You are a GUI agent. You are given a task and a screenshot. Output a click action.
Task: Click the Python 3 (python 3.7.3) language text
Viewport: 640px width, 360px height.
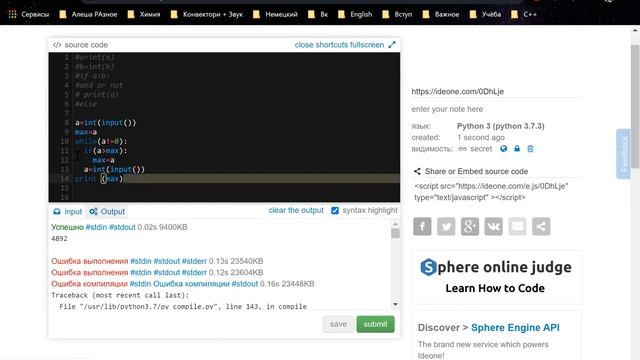[500, 126]
